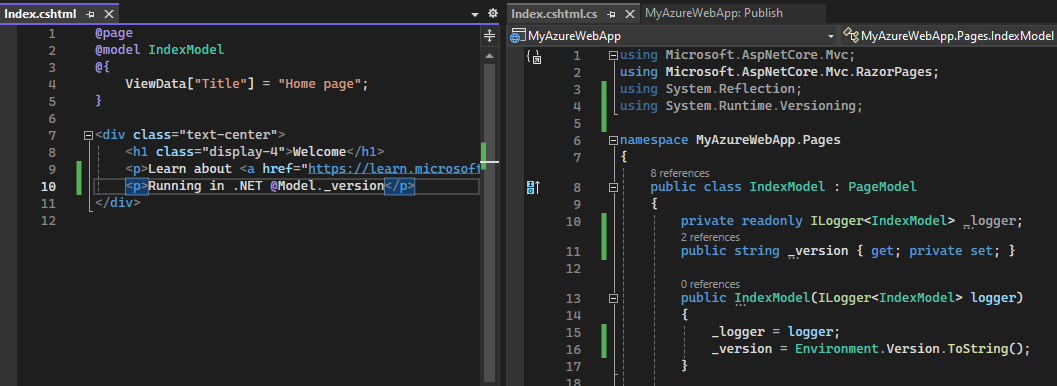
Task: Open the gear settings icon of left tab well
Action: coord(492,13)
